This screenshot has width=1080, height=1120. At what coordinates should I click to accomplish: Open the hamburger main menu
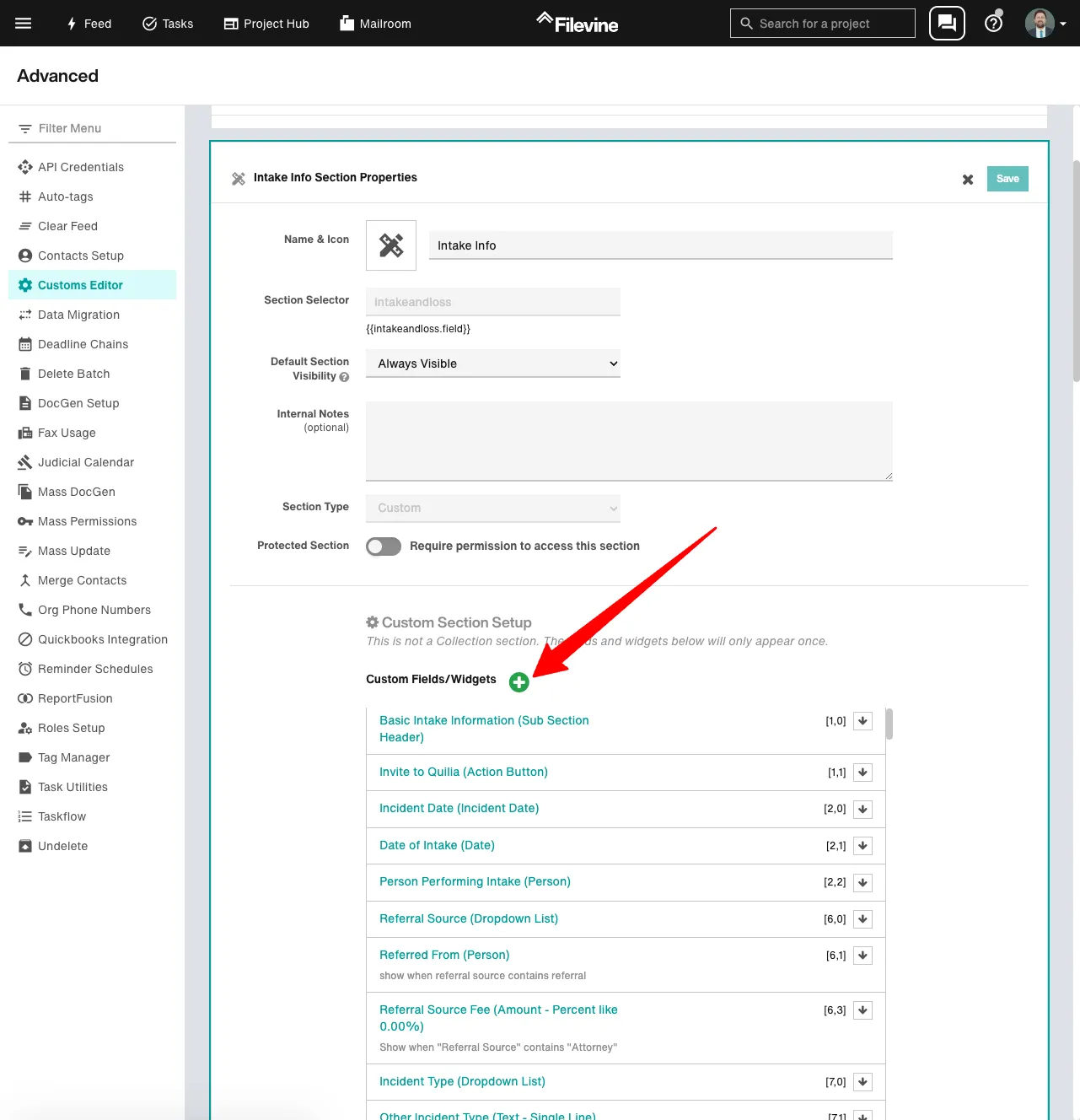coord(24,24)
